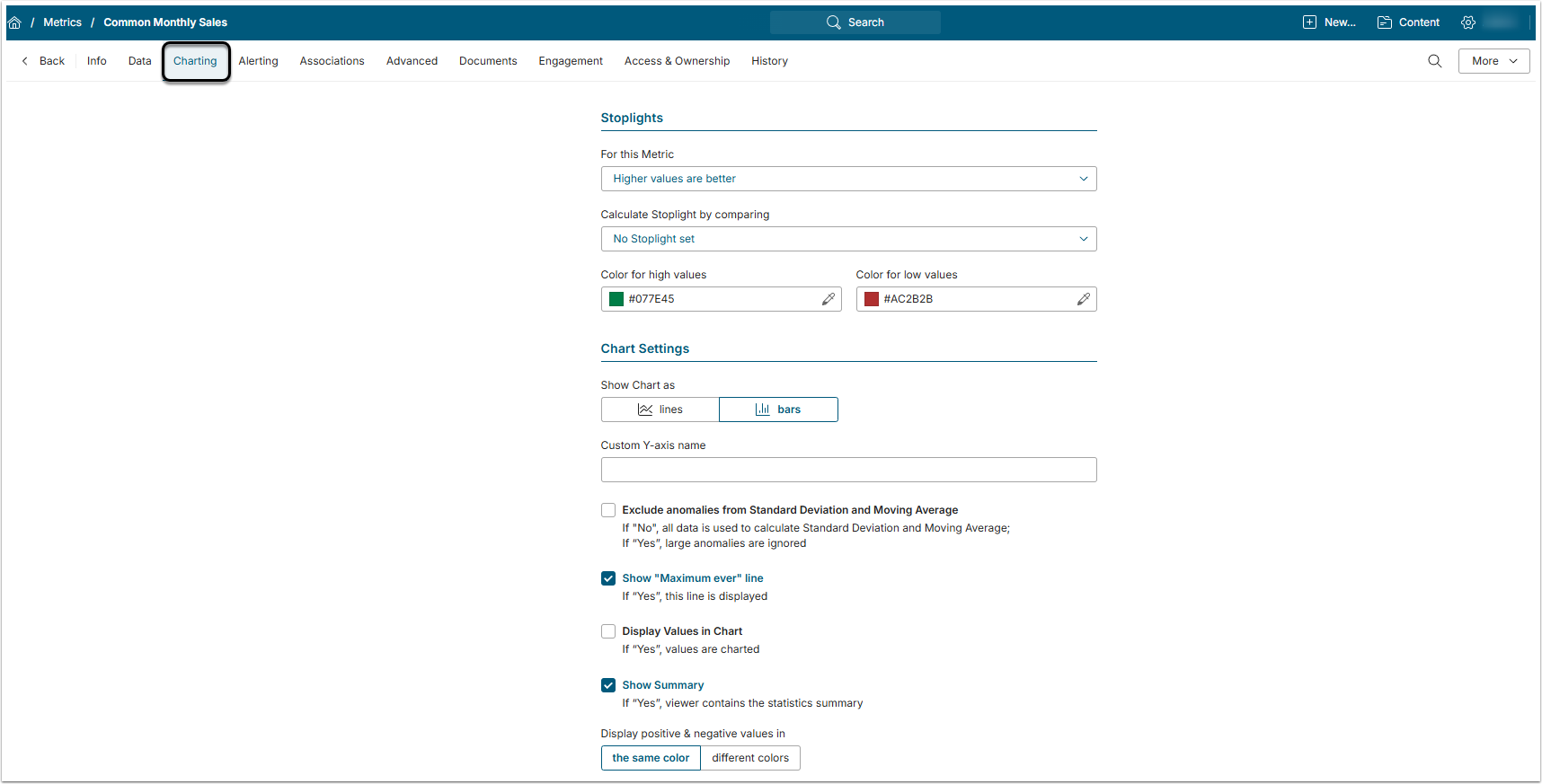Select different colors for positive/negative values
The width and height of the screenshot is (1542, 784).
(x=750, y=758)
